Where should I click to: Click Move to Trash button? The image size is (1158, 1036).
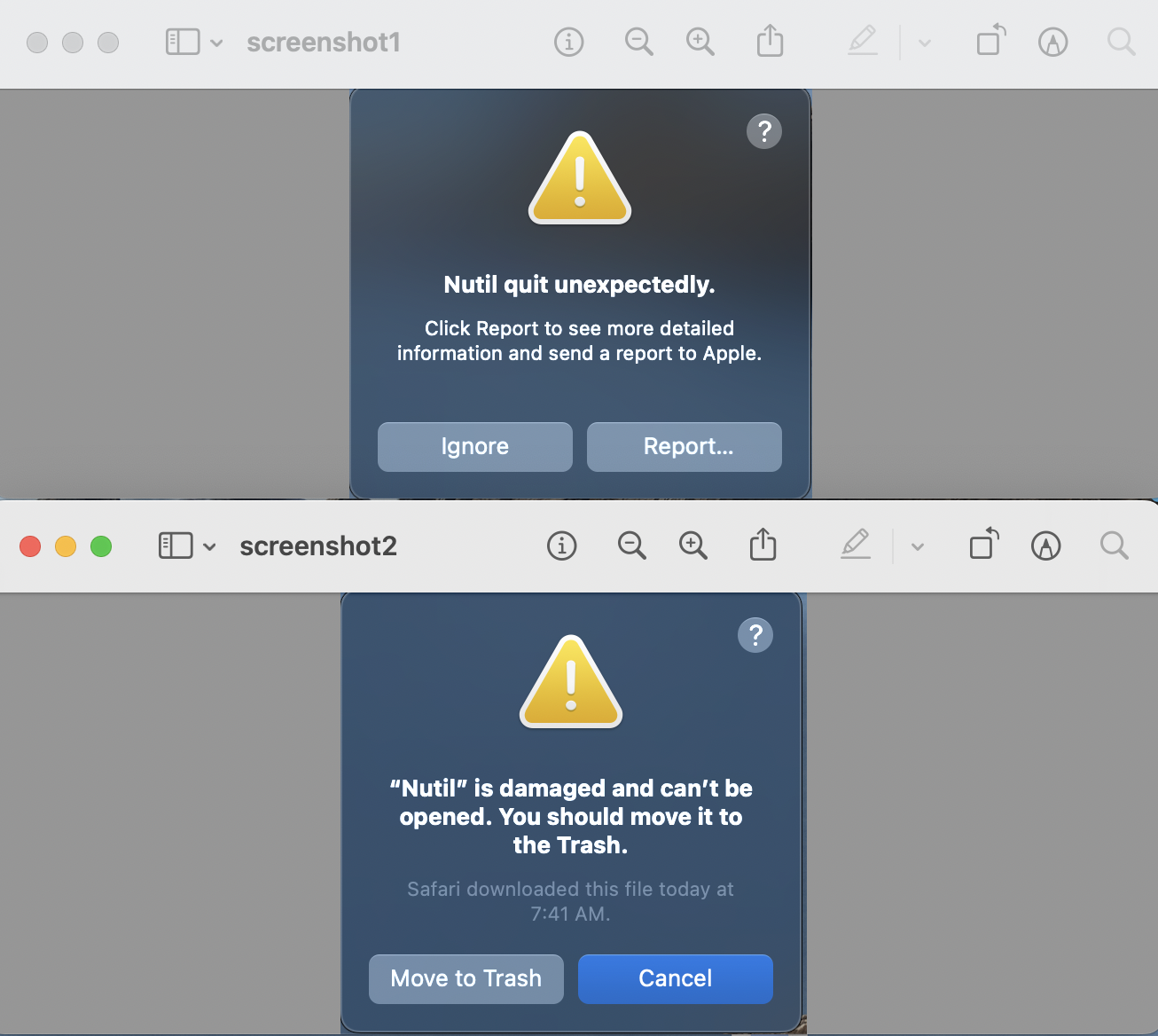pos(466,979)
